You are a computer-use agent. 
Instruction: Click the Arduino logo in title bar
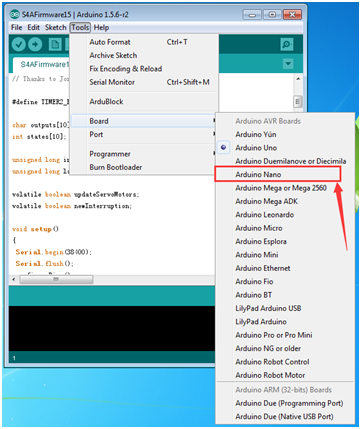[14, 14]
